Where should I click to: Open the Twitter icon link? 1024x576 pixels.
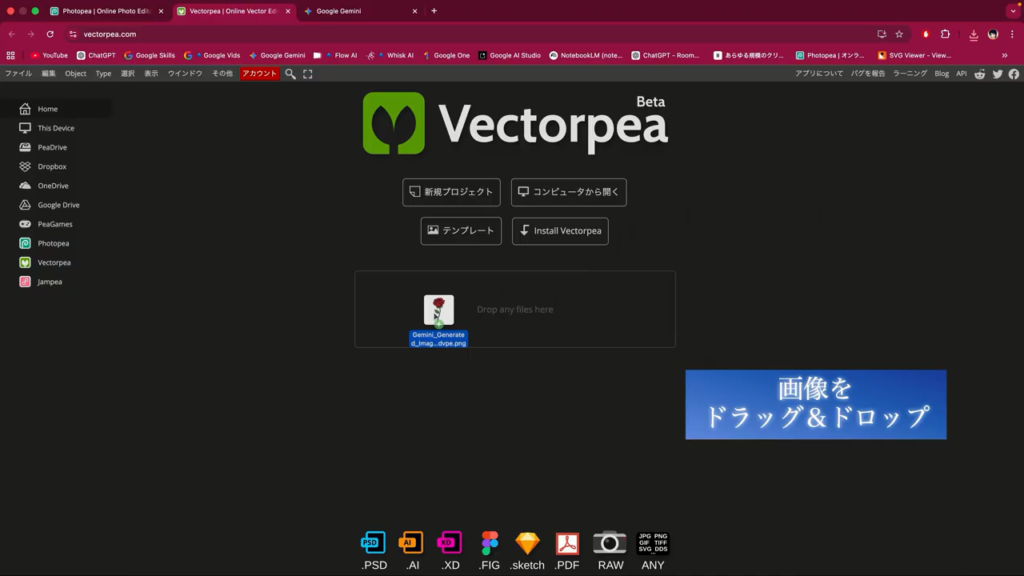coord(997,74)
